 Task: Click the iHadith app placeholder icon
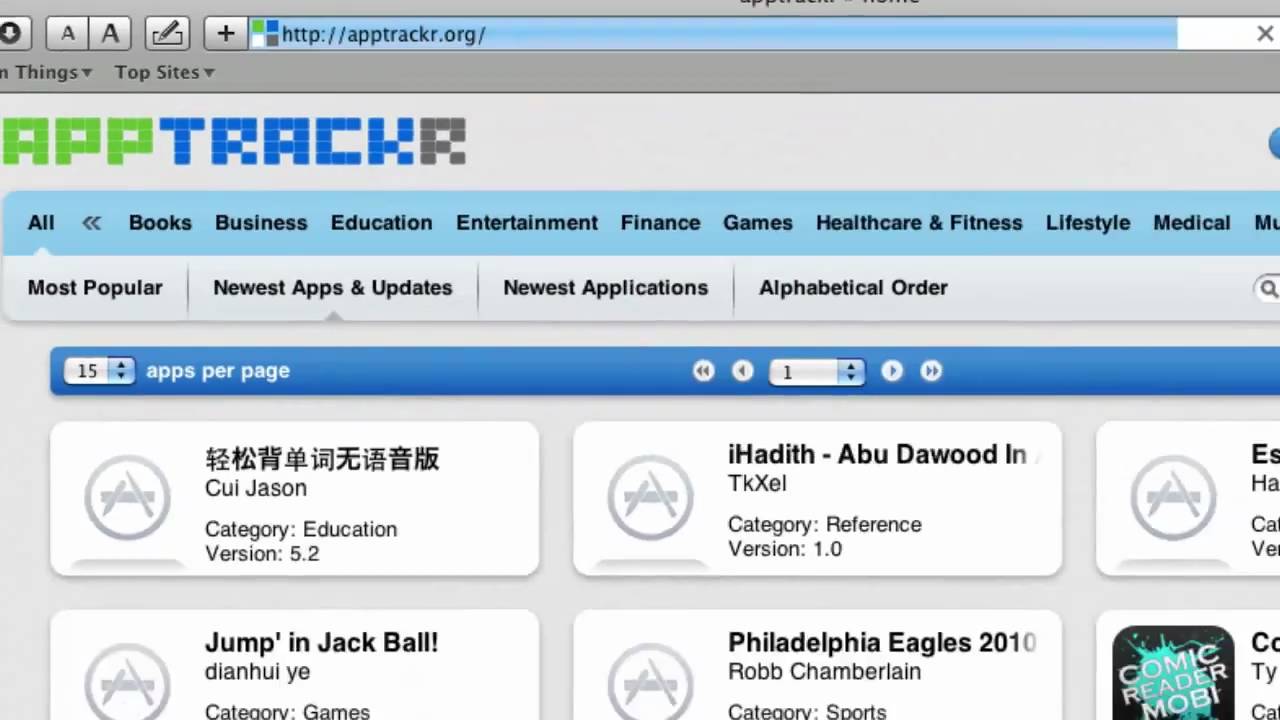(650, 497)
